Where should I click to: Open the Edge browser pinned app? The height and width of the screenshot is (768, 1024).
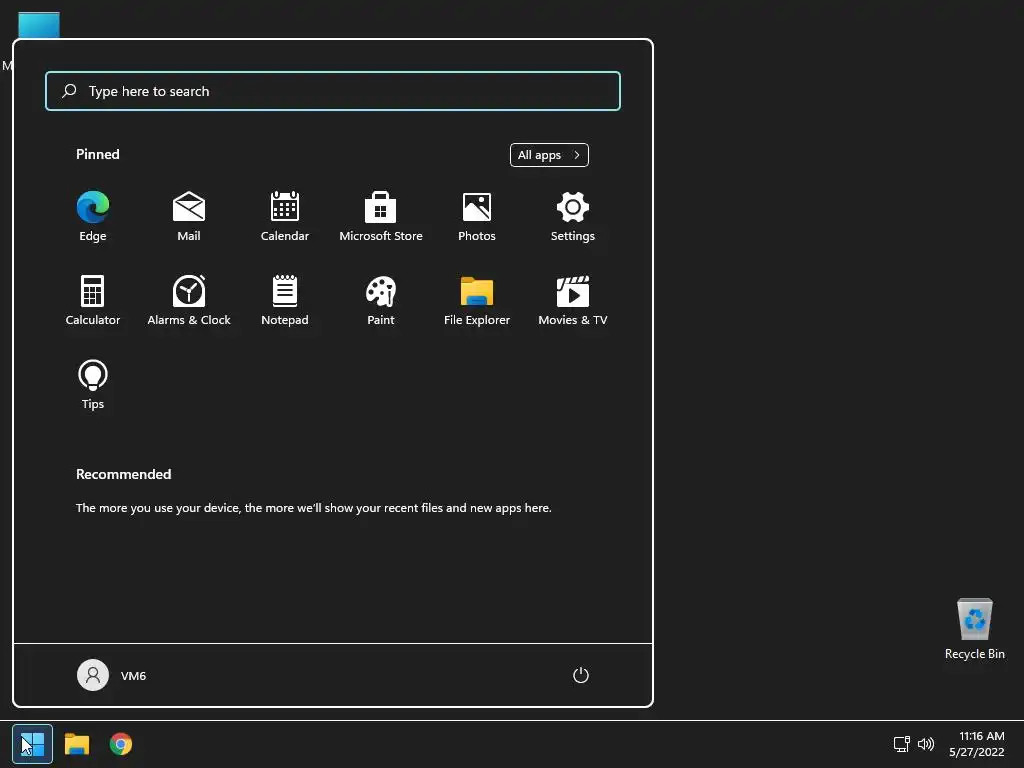(x=93, y=217)
